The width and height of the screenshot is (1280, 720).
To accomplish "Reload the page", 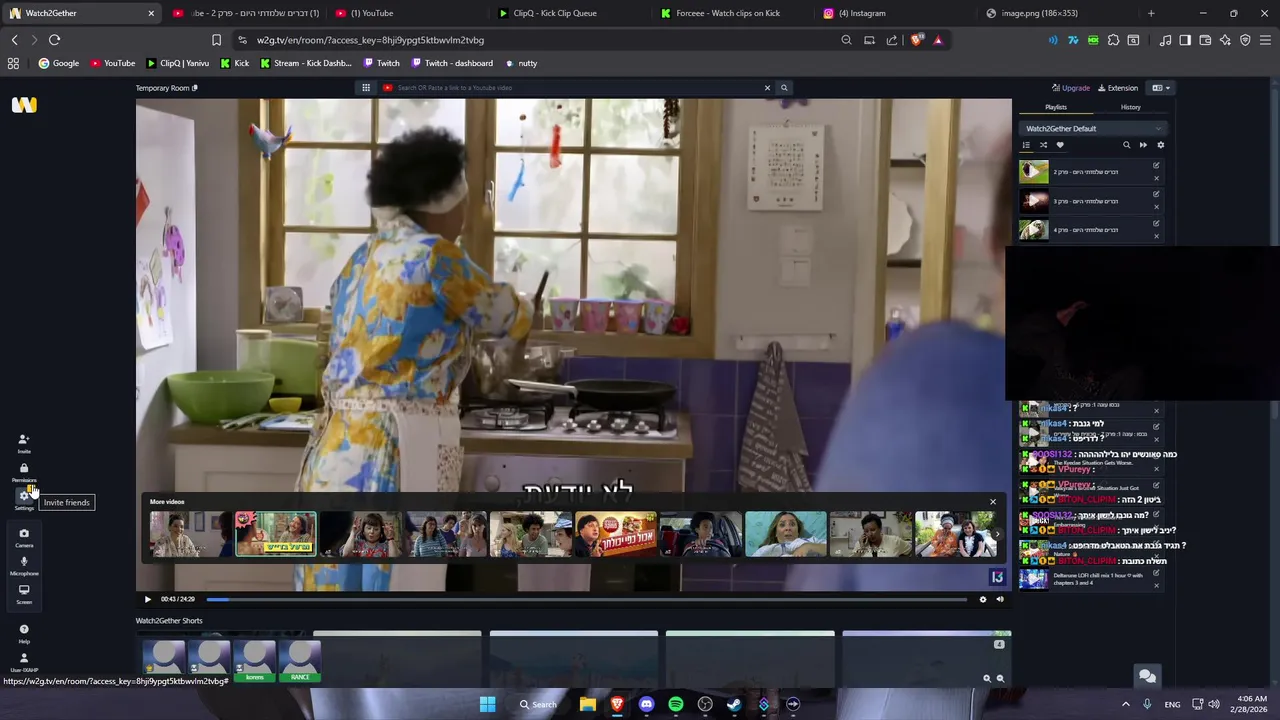I will click(x=54, y=40).
